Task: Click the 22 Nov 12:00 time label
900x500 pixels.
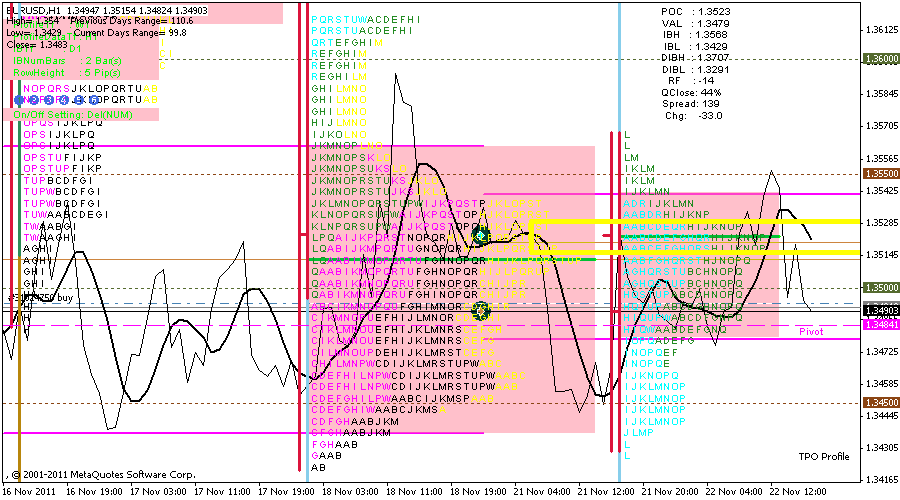Action: point(797,491)
